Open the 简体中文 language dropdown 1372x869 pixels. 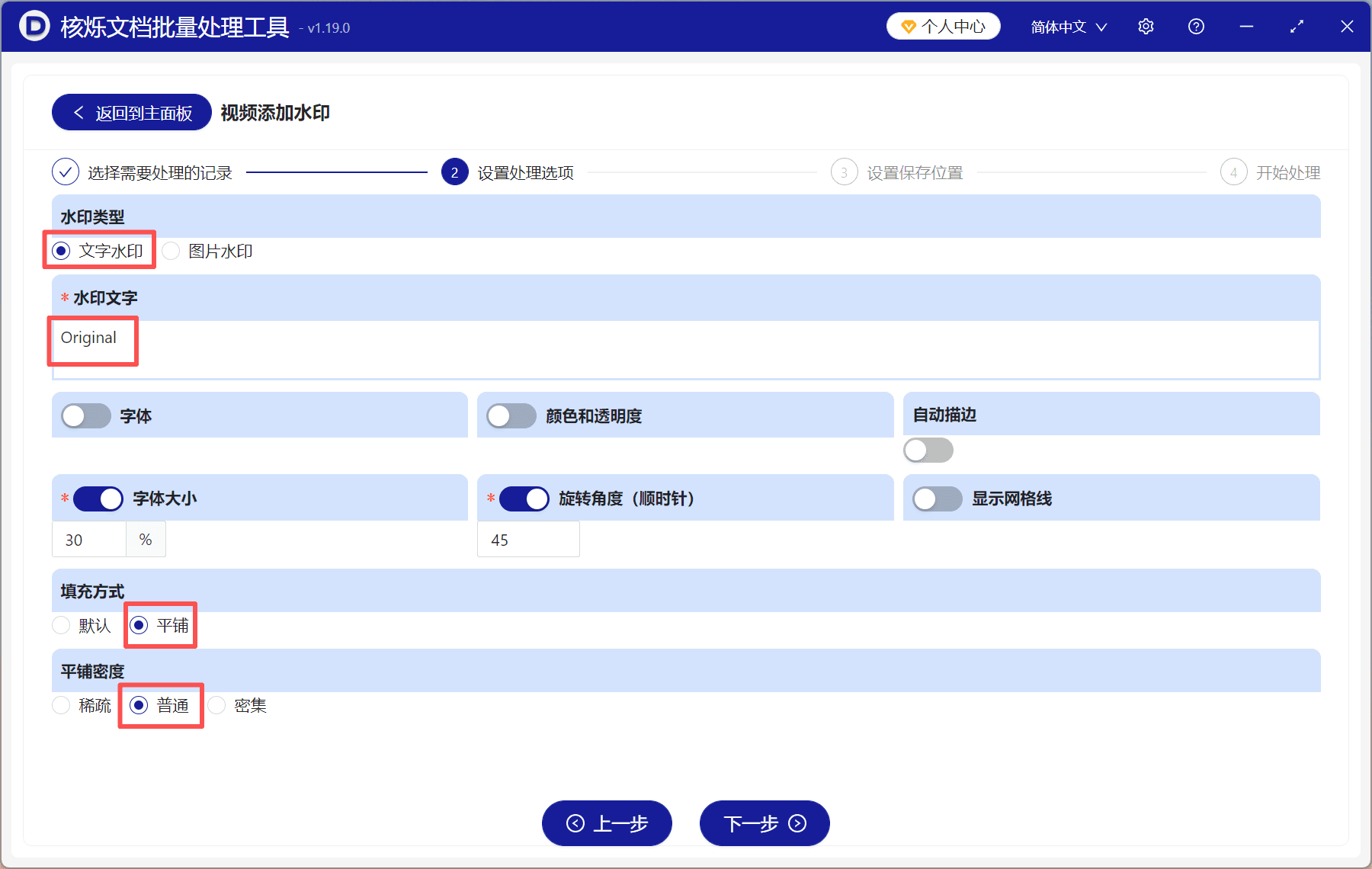point(1067,26)
